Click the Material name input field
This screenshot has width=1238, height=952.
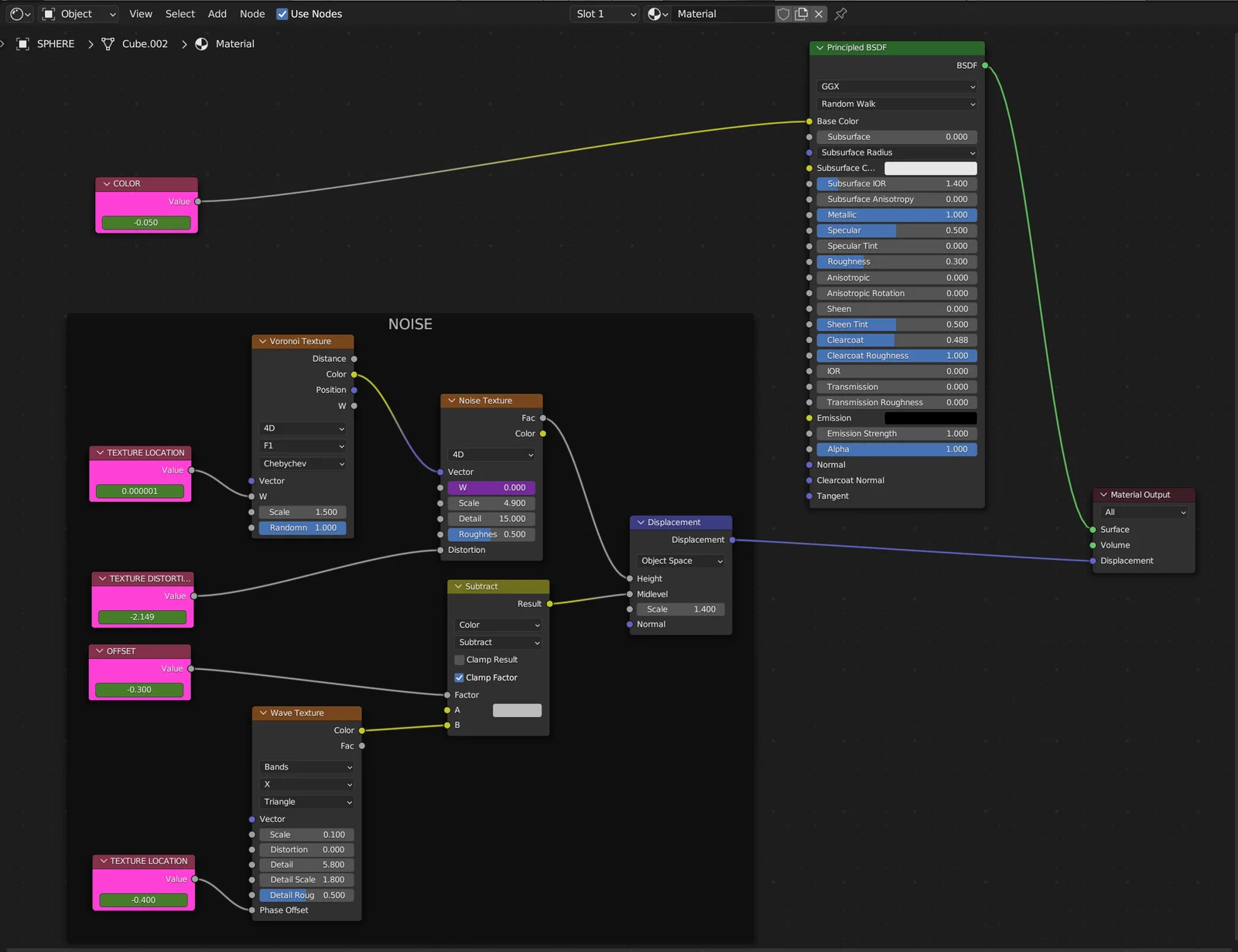[720, 14]
